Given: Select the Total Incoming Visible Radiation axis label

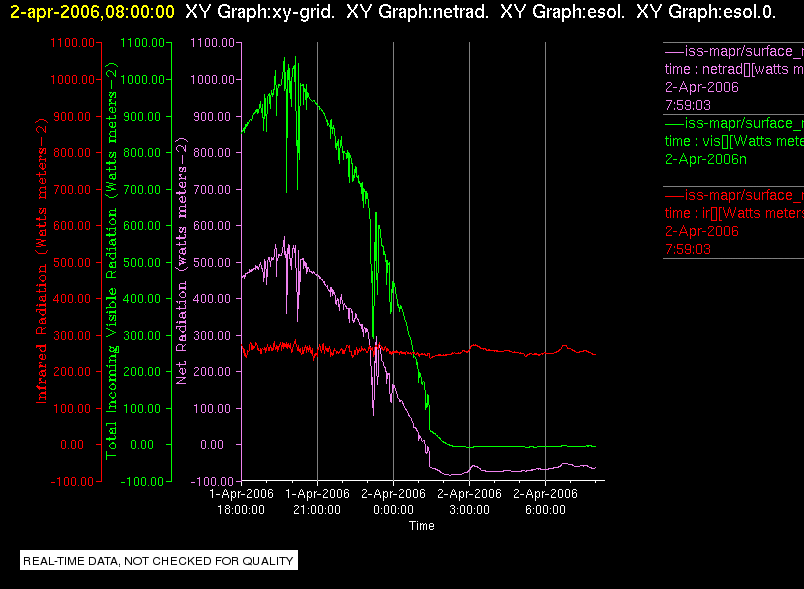Looking at the screenshot, I should 111,260.
